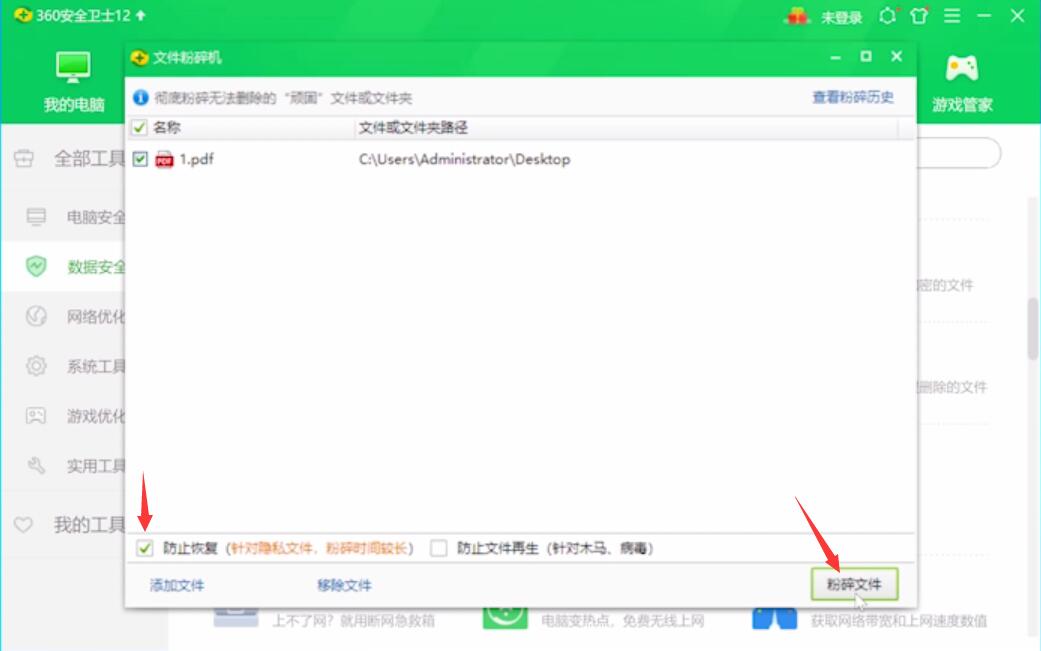
Task: Click 我的电脑 label in top navigation
Action: (x=74, y=105)
